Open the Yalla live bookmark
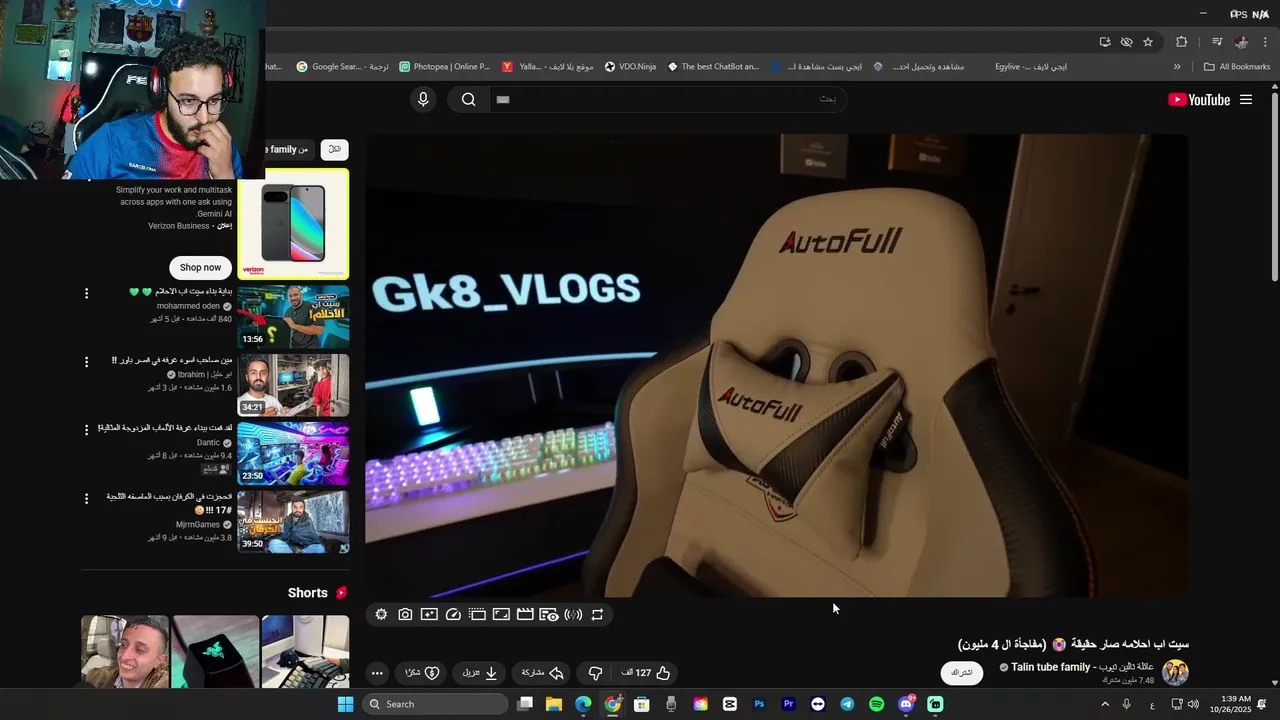1280x720 pixels. (547, 67)
